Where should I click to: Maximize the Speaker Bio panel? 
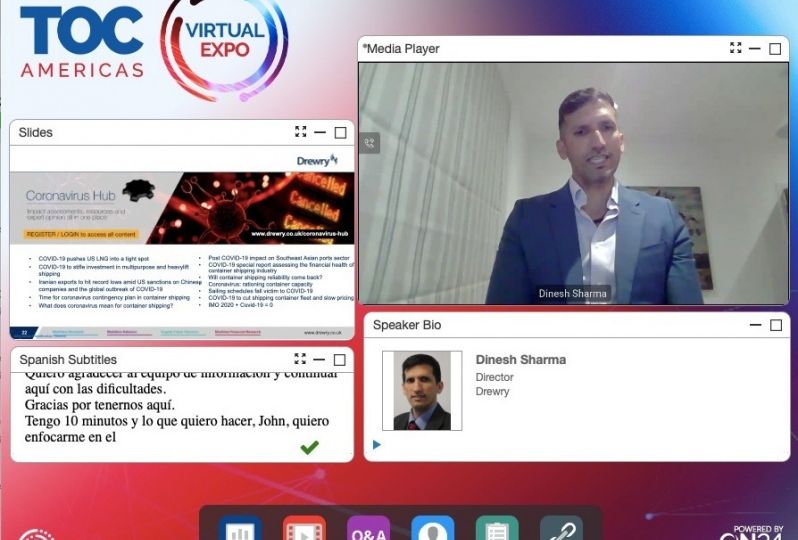click(x=776, y=325)
